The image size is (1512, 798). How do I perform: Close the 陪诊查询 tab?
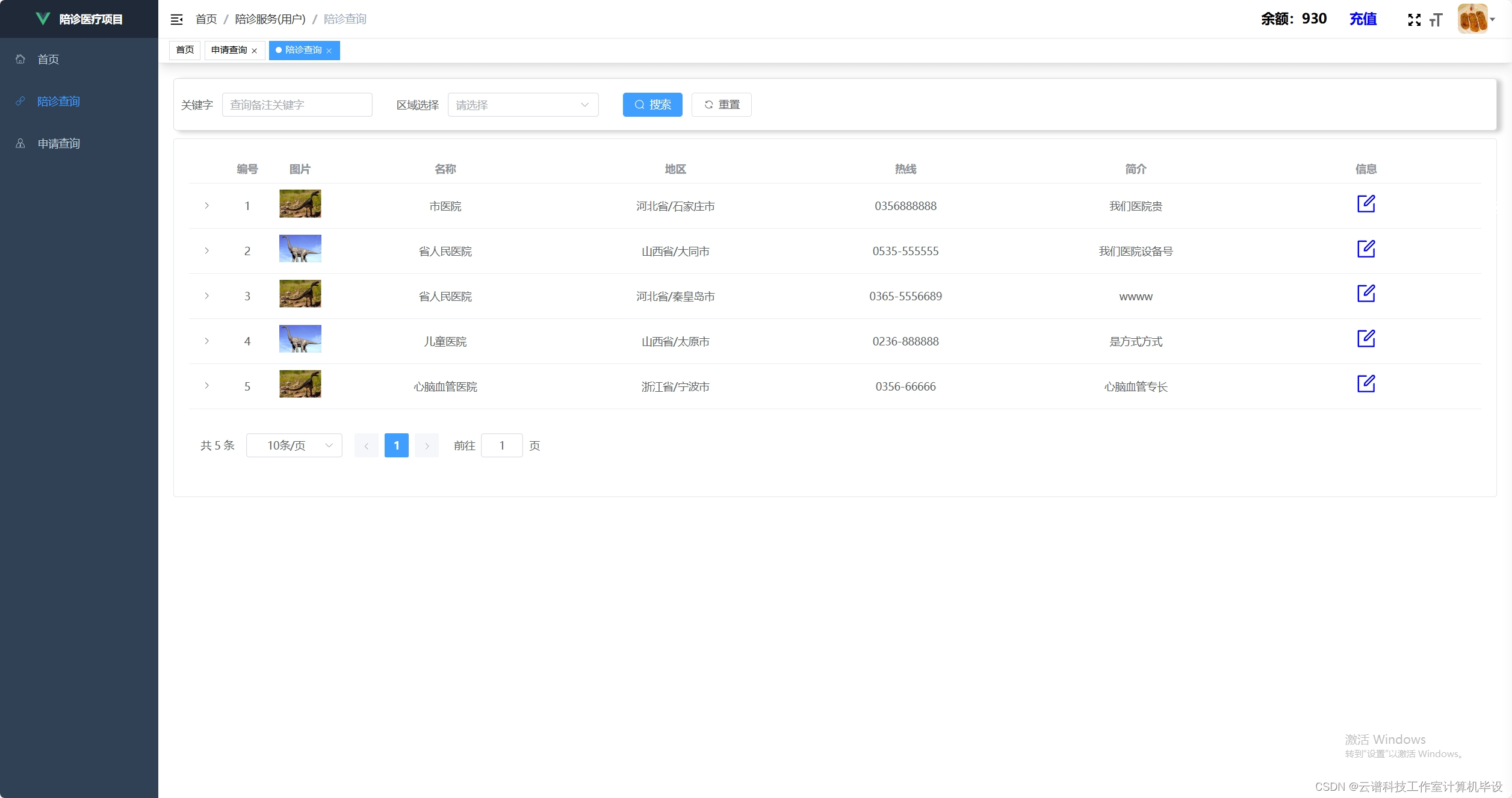(x=329, y=51)
